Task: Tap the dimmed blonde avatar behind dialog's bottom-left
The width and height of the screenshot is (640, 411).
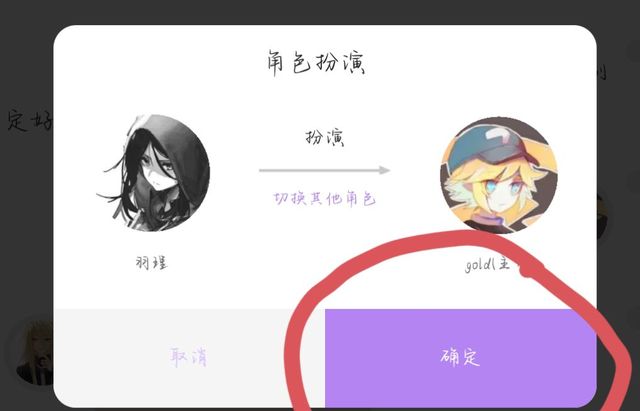Action: pos(35,353)
